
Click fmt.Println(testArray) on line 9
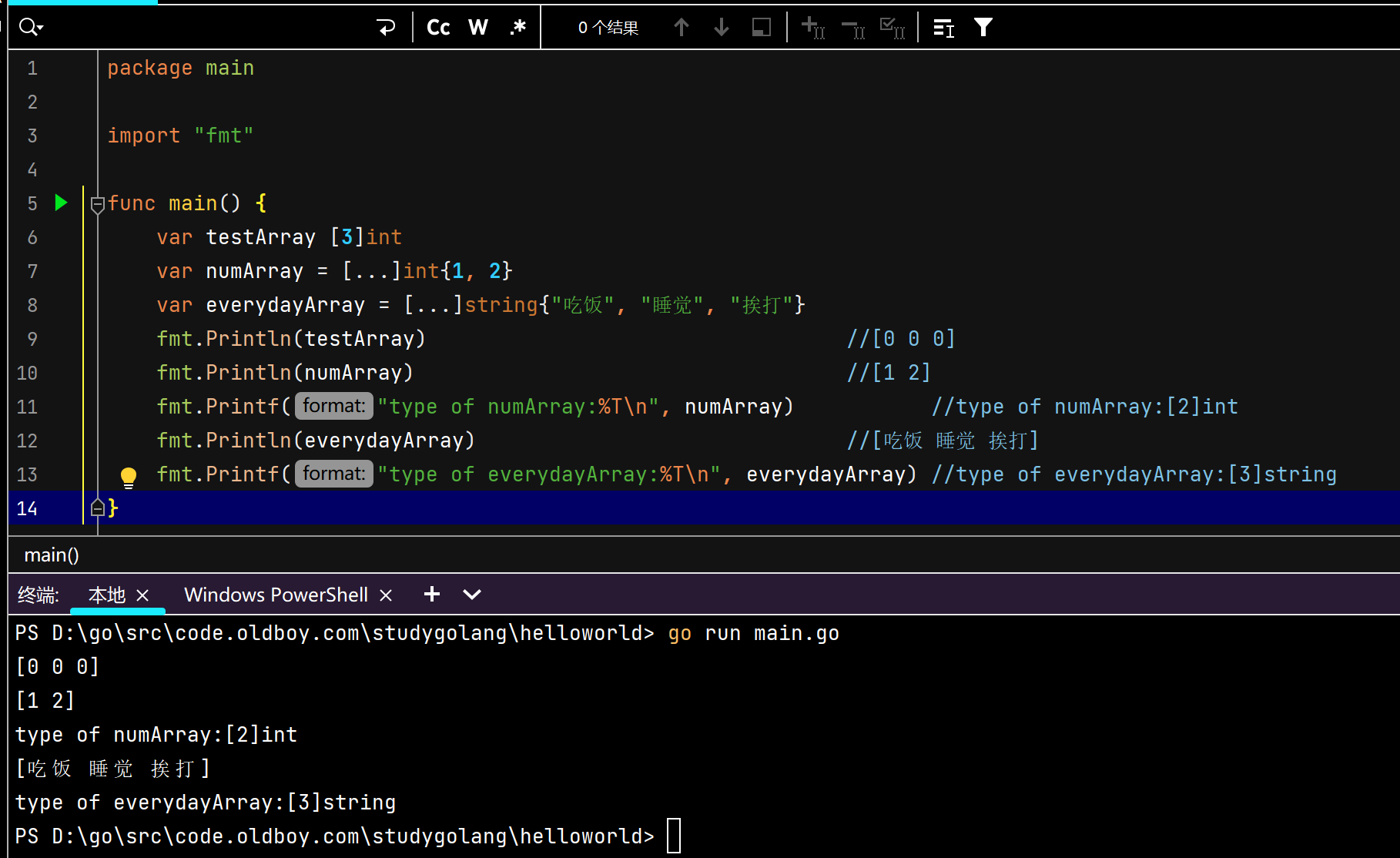(291, 339)
